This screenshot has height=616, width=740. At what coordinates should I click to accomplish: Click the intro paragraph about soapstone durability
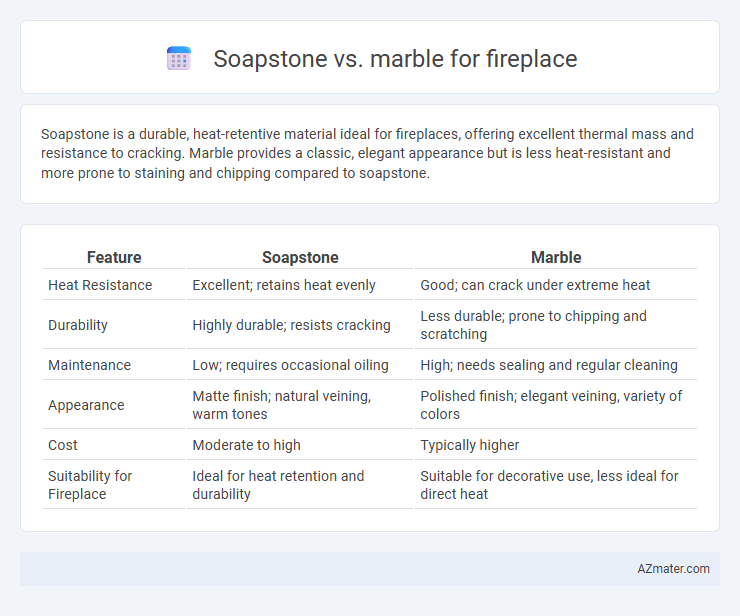[367, 153]
